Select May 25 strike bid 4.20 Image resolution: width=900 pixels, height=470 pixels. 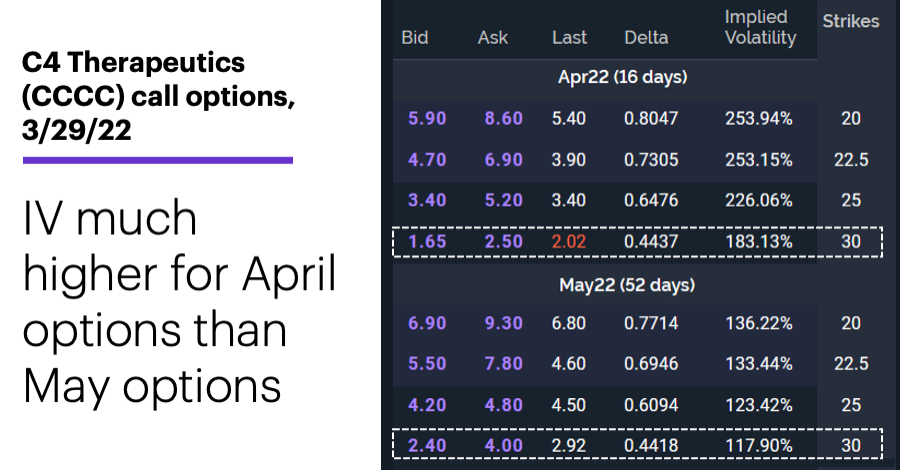(427, 405)
